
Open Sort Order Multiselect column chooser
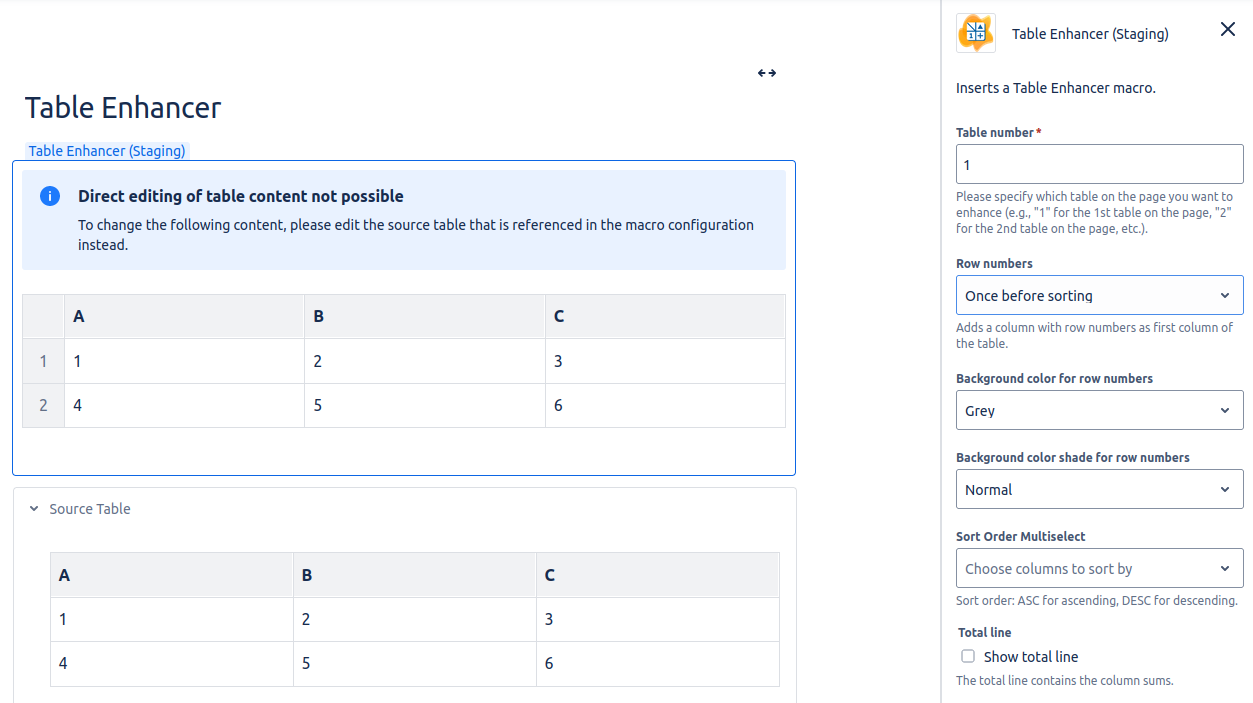tap(1098, 569)
